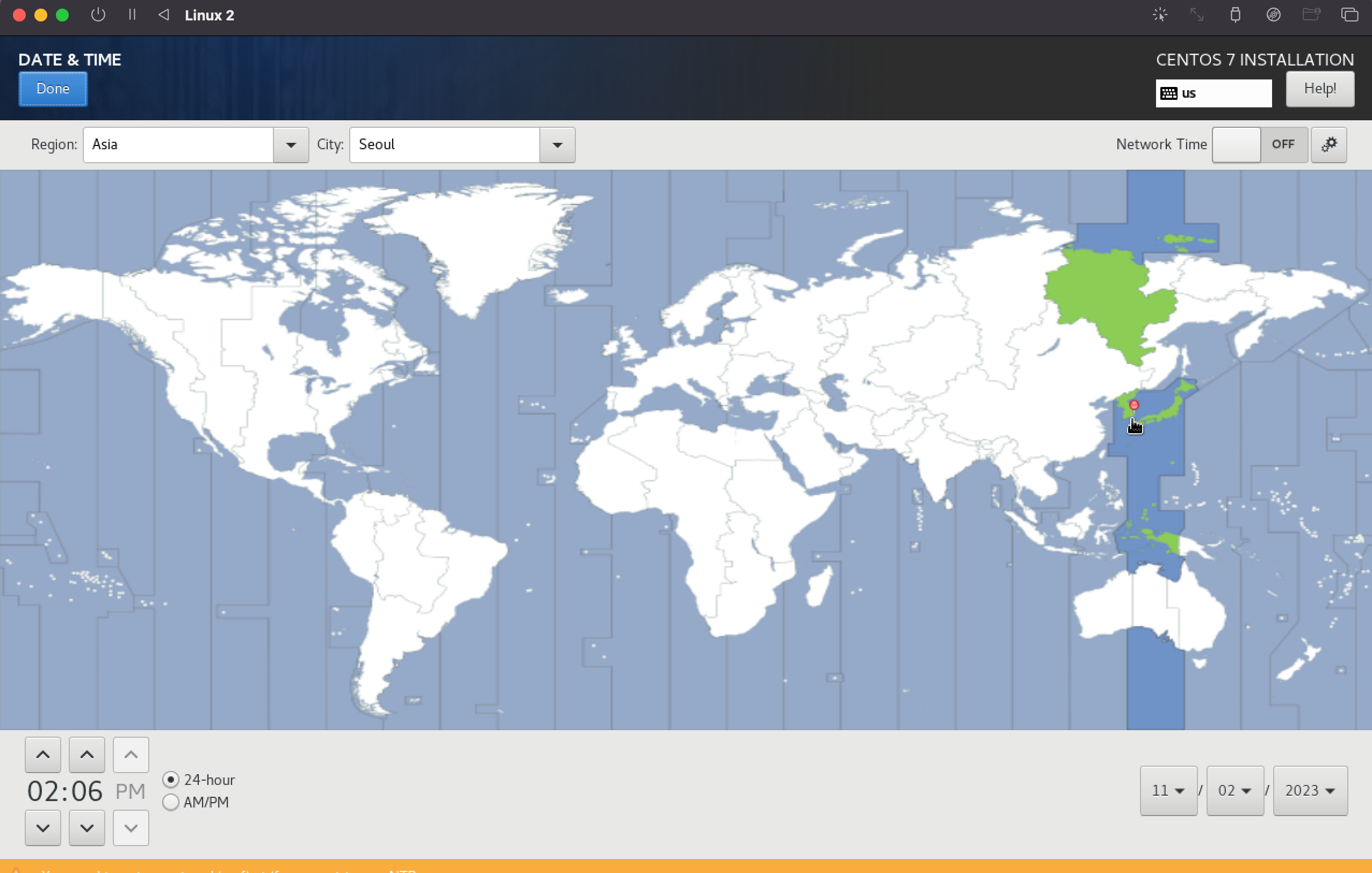This screenshot has height=873, width=1372.
Task: Select the Asia region text field
Action: pyautogui.click(x=178, y=144)
